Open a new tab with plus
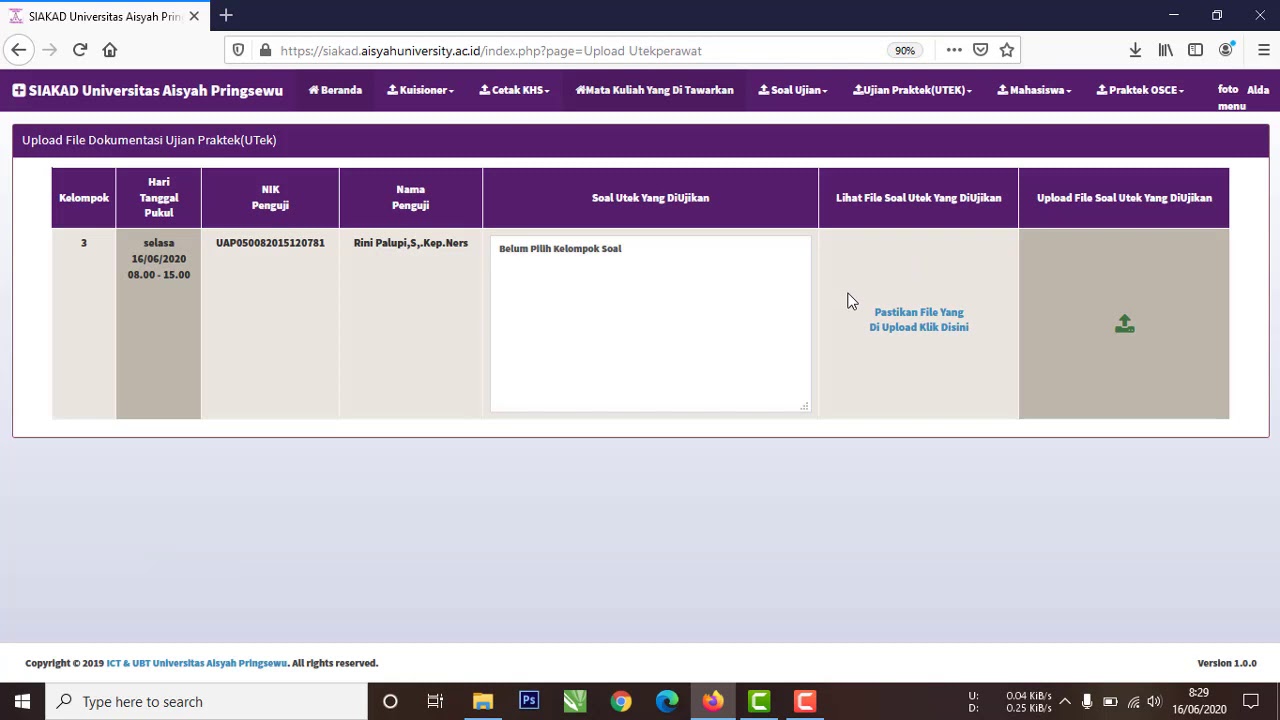 tap(226, 15)
